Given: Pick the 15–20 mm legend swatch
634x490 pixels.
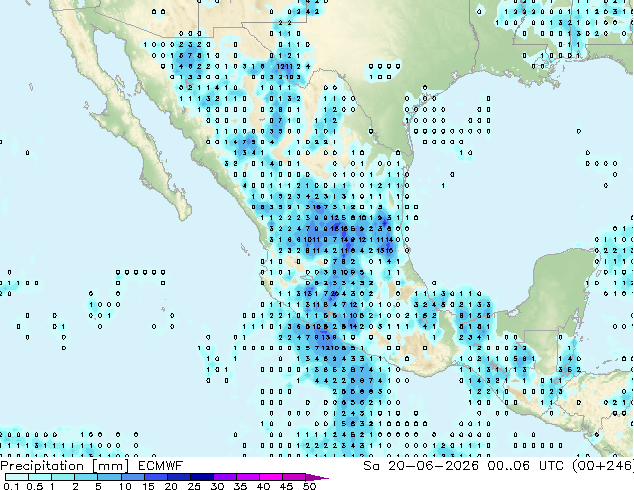Looking at the screenshot, I should click(x=155, y=477).
